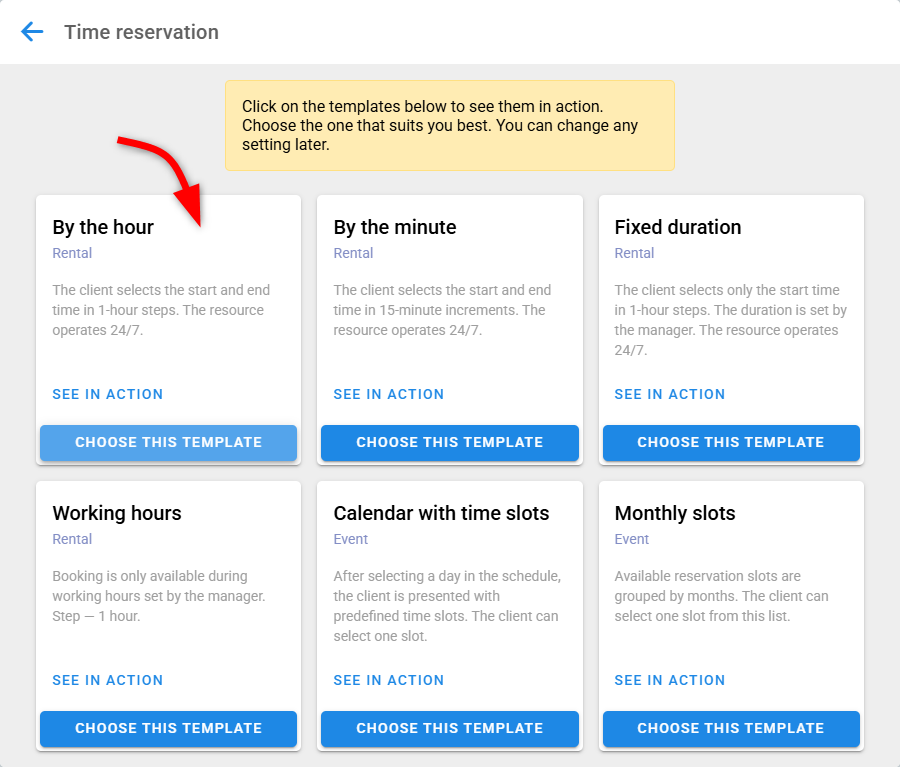
Task: Click the Event label under Monthly slots
Action: click(631, 539)
